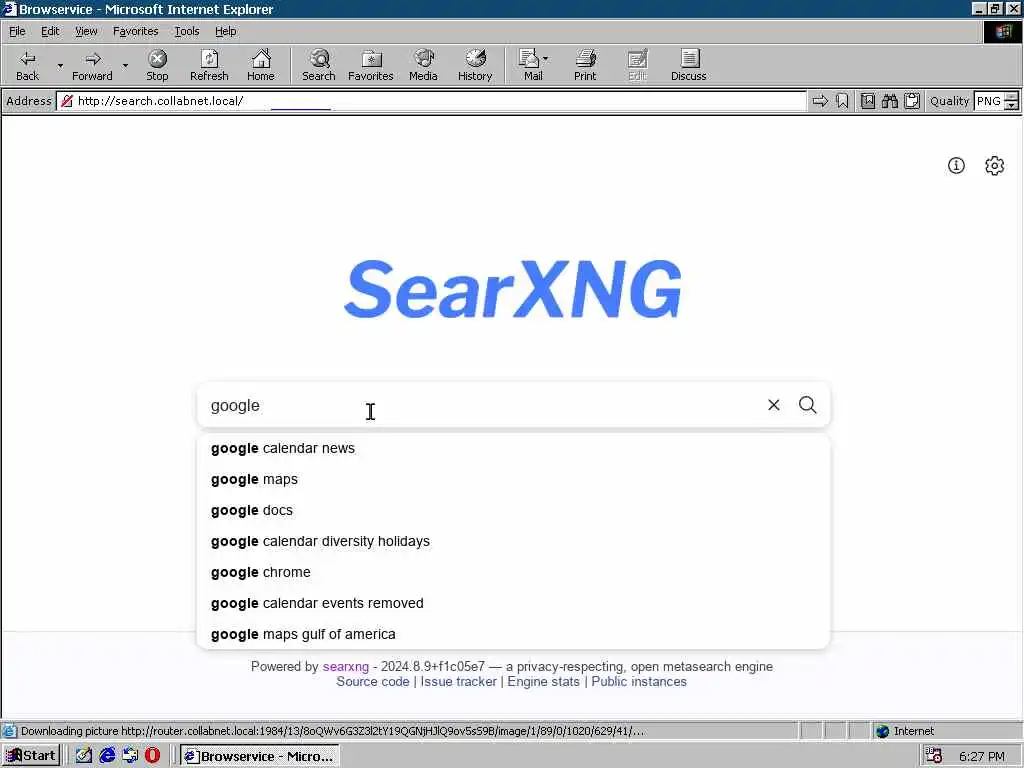Click the Internet zone status bar indicator
This screenshot has width=1024, height=768.
point(905,731)
